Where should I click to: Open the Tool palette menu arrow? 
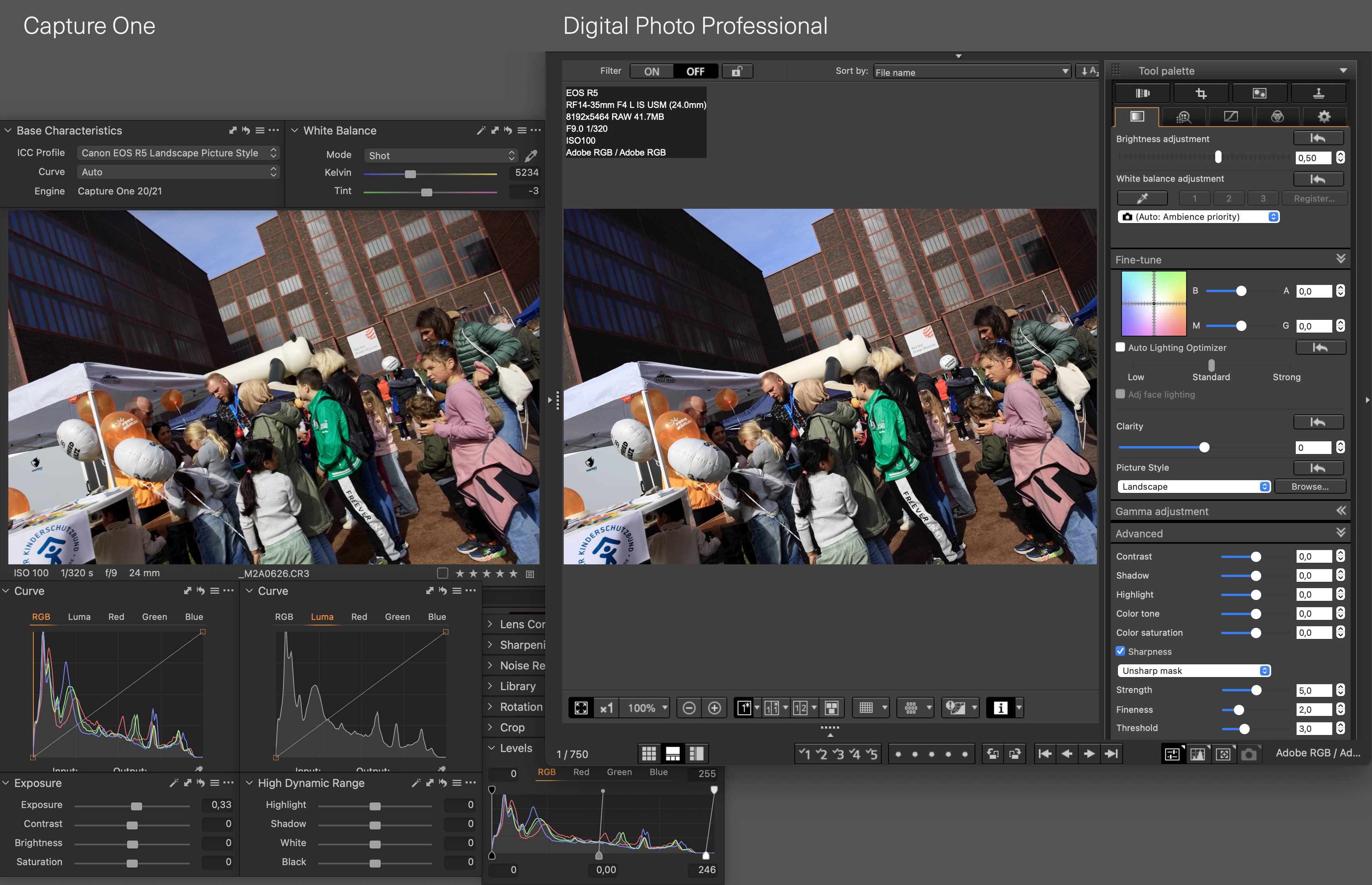[1343, 71]
